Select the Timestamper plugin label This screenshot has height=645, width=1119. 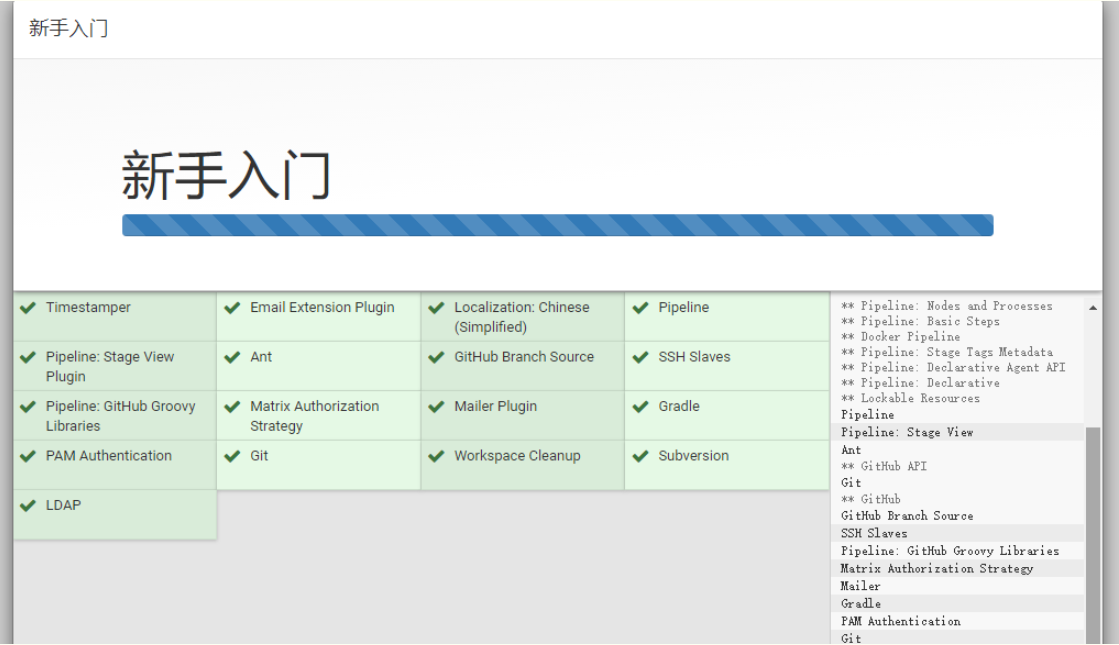tap(88, 308)
